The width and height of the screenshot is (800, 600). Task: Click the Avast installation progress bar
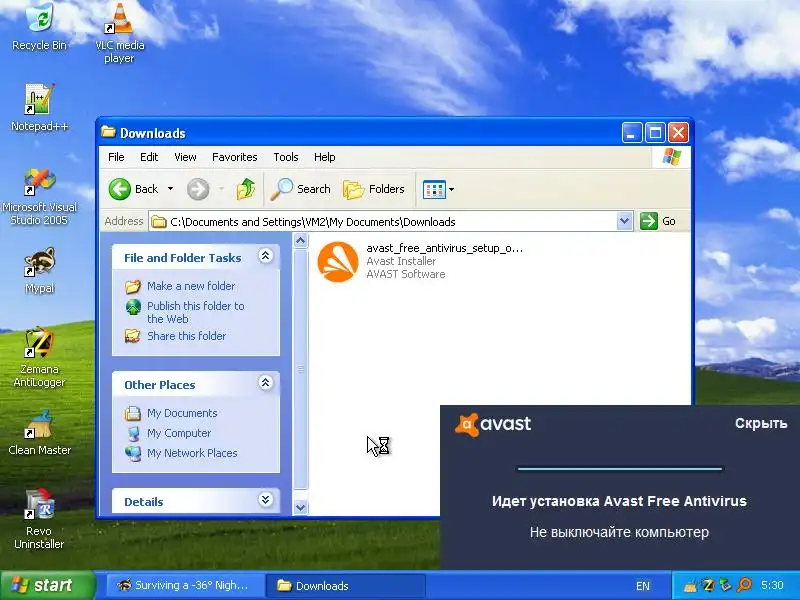point(620,468)
